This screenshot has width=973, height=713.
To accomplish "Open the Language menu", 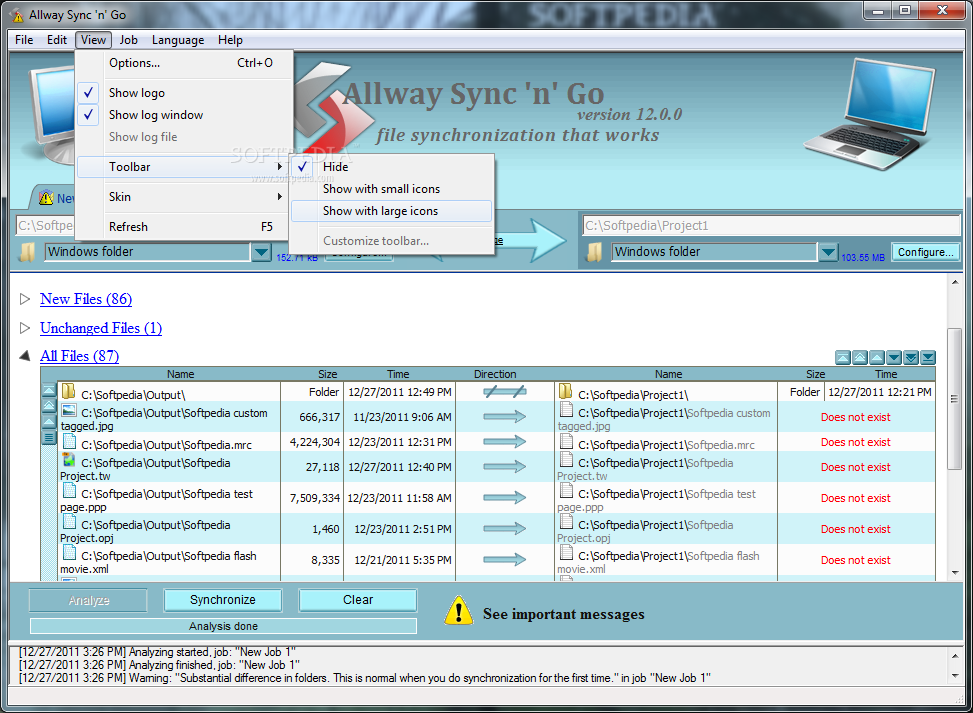I will pyautogui.click(x=178, y=40).
